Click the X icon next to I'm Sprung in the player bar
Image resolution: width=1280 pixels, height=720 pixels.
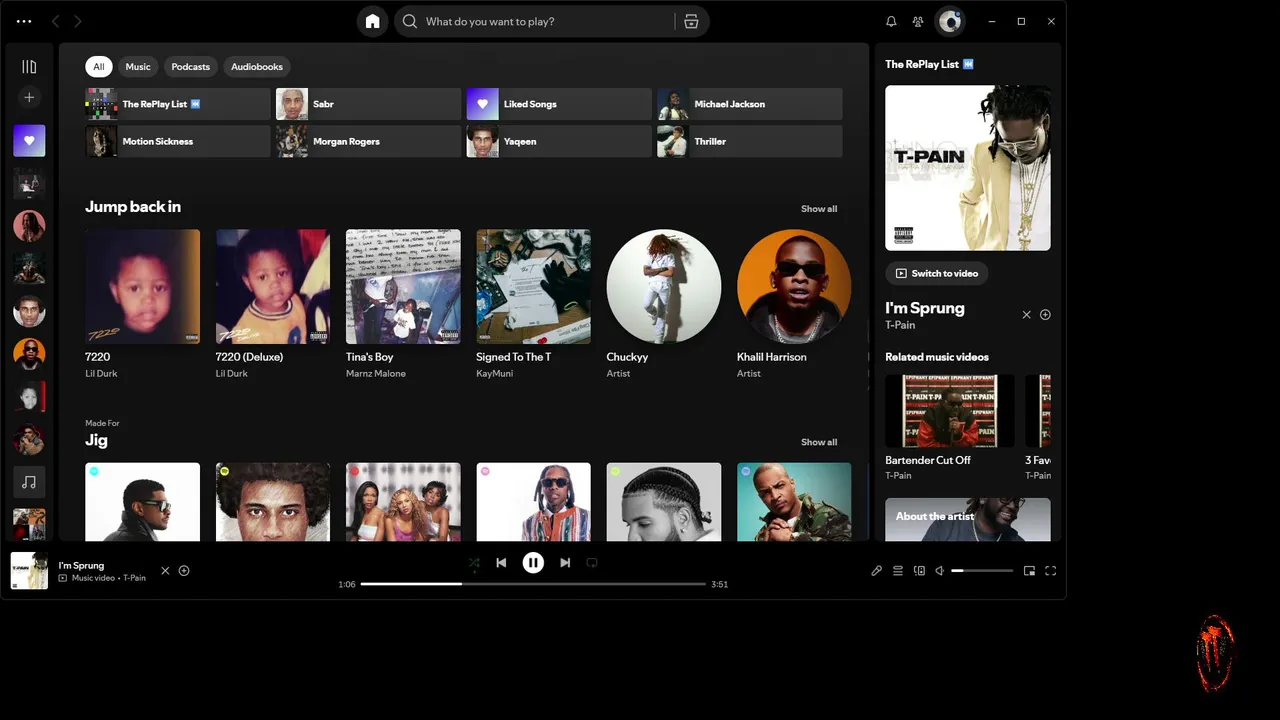point(165,571)
